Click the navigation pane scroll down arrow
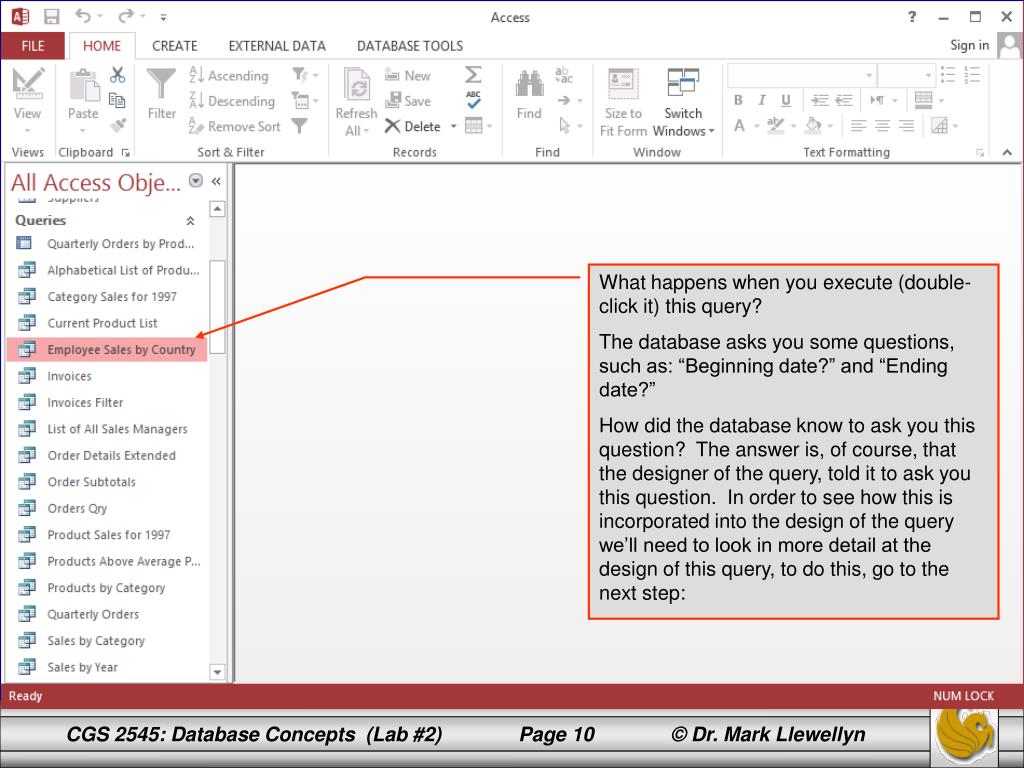Image resolution: width=1024 pixels, height=768 pixels. (x=217, y=671)
